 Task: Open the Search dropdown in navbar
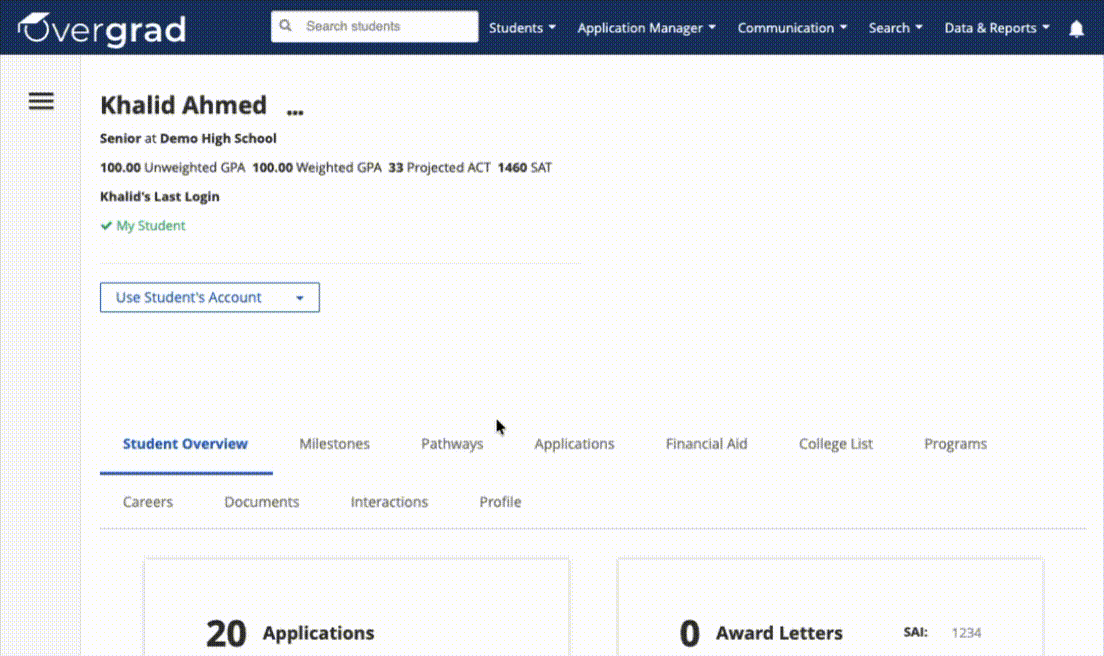click(x=895, y=28)
